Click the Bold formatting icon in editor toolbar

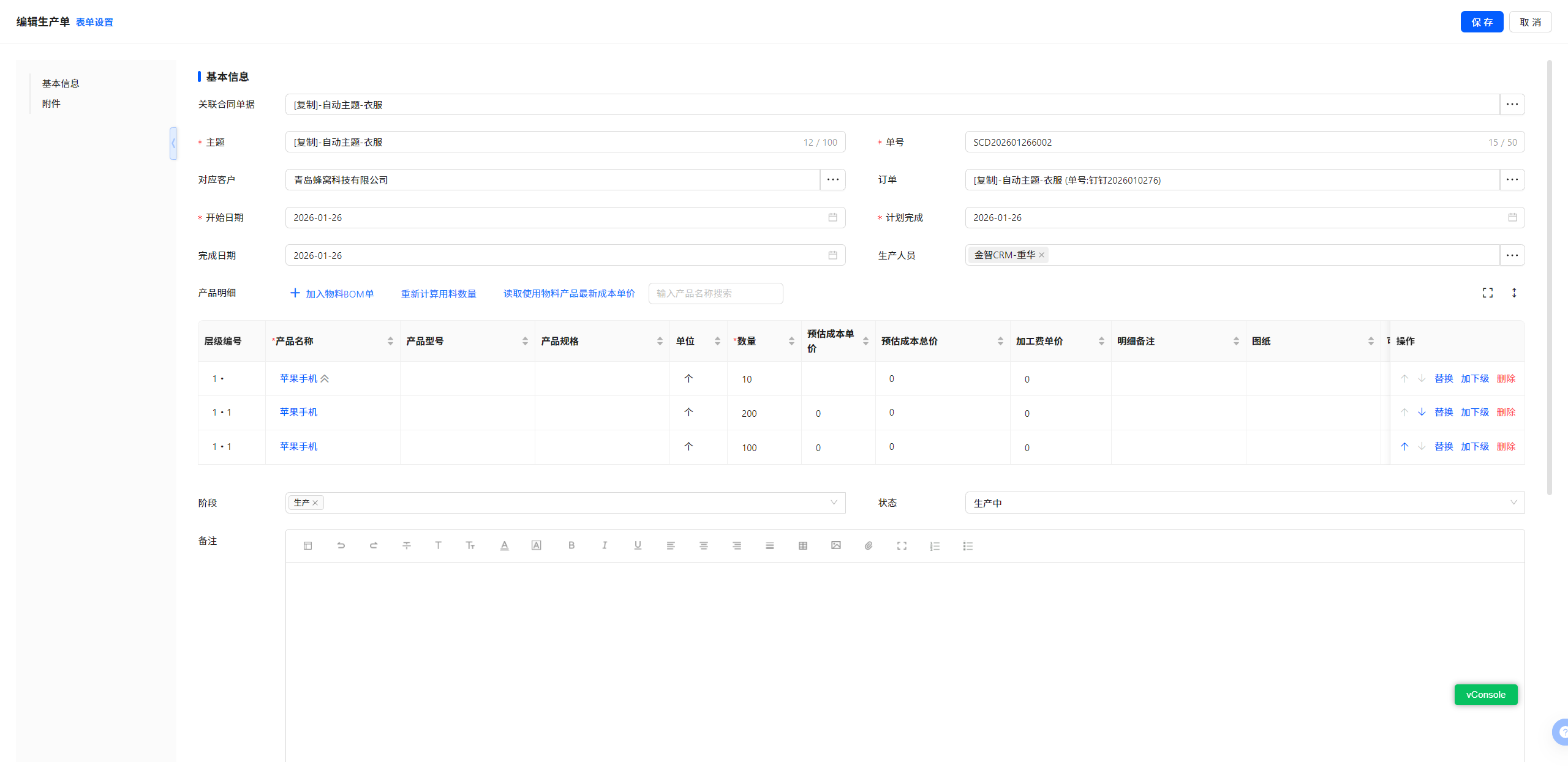tap(571, 545)
